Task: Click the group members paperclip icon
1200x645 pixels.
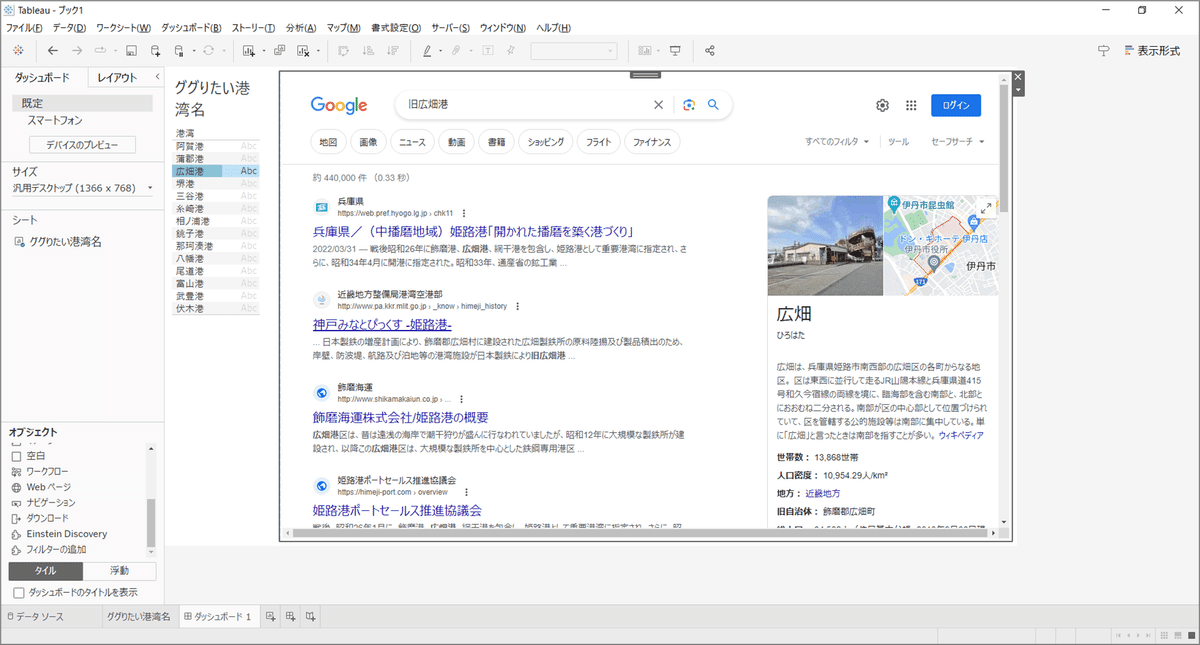Action: [x=456, y=50]
